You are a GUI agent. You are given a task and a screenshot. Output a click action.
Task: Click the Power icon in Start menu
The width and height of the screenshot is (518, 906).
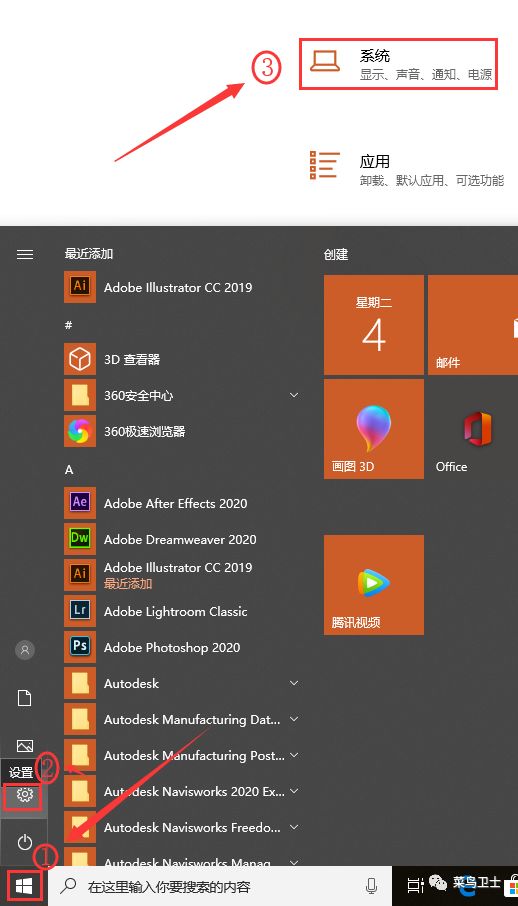tap(24, 842)
